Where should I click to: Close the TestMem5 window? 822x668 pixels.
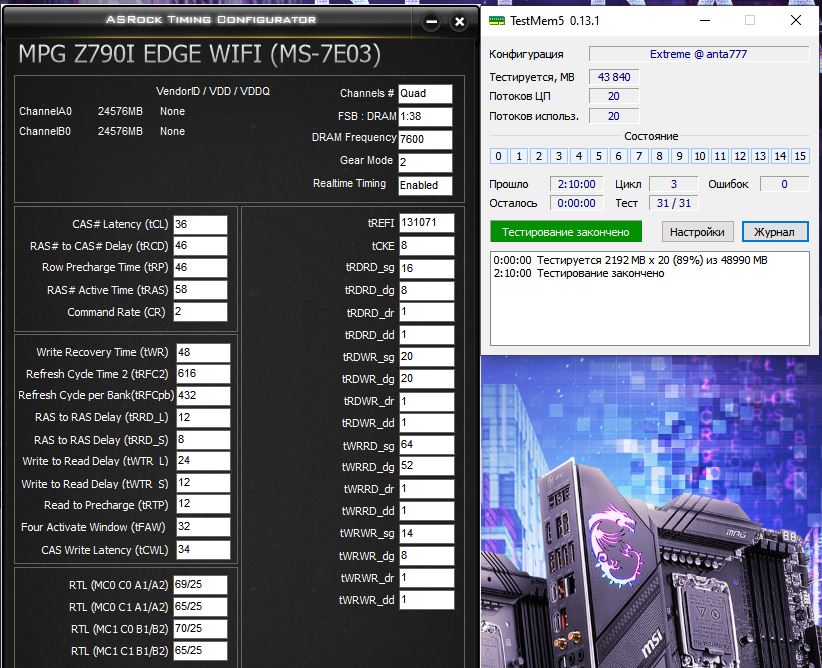[796, 20]
